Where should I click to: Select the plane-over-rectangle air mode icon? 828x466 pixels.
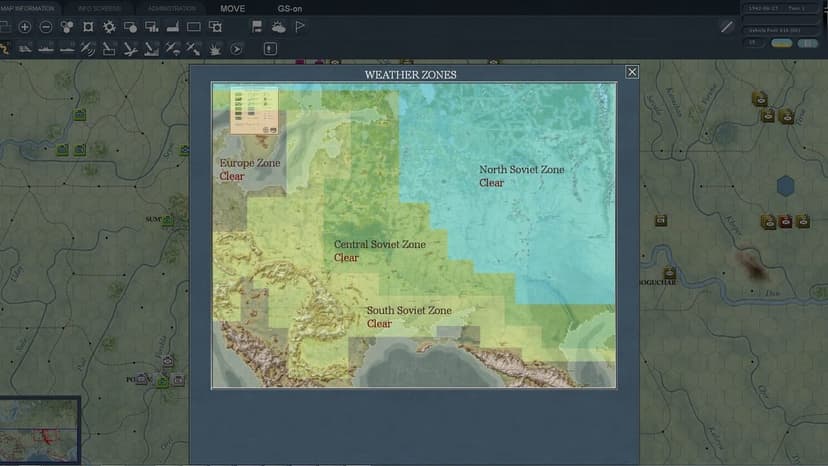[x=109, y=49]
